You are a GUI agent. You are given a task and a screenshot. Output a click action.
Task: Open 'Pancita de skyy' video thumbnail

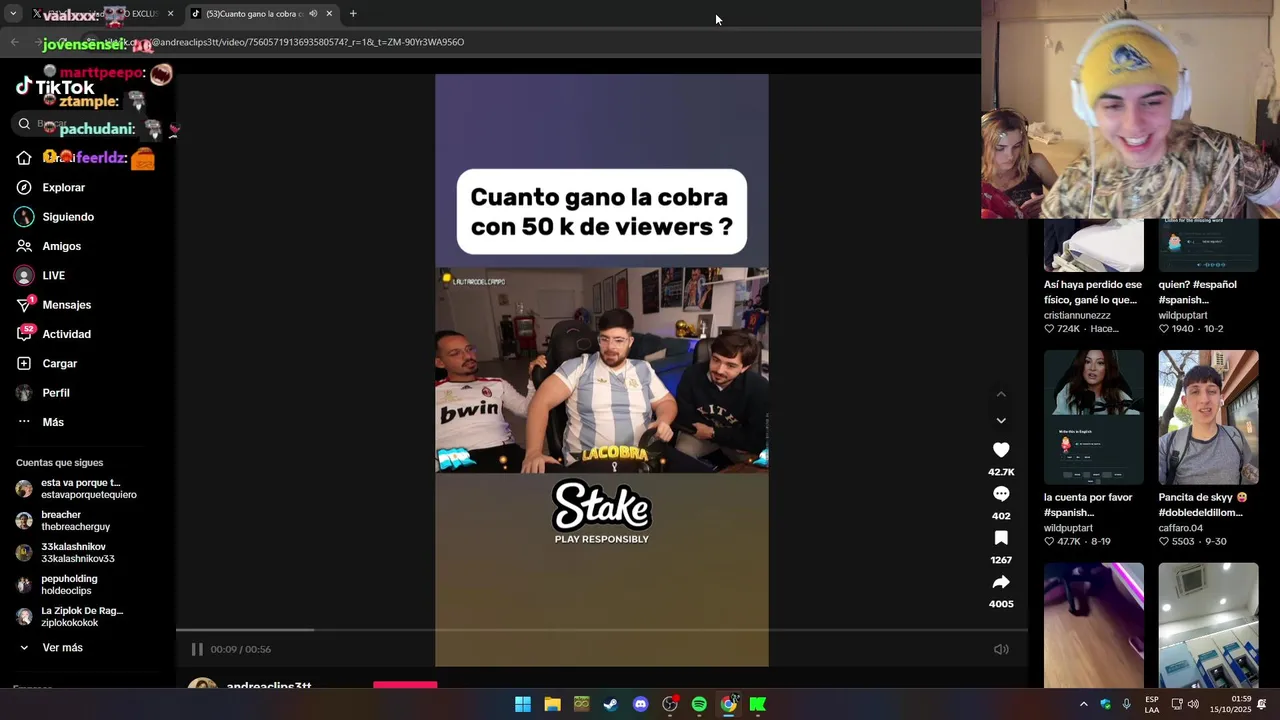(x=1208, y=417)
